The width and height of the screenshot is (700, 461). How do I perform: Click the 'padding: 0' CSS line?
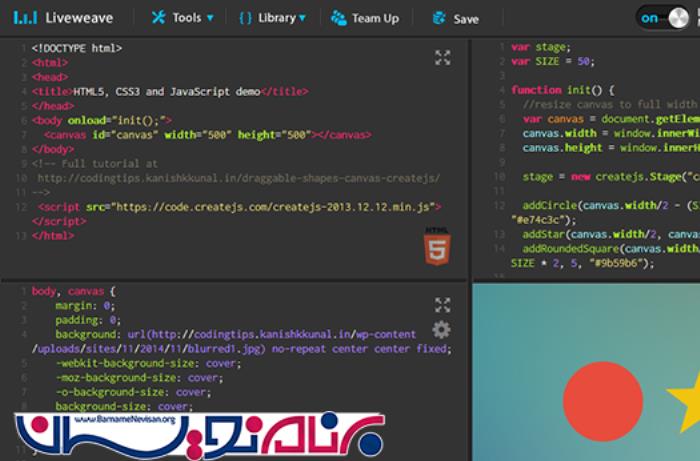tap(88, 320)
